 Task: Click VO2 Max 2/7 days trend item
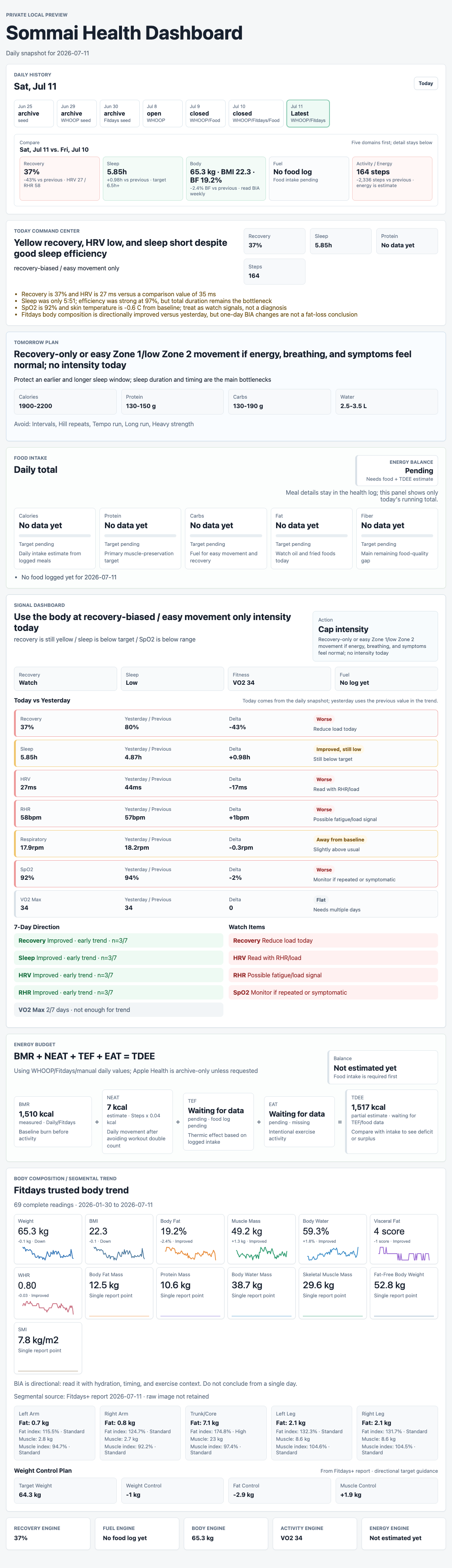119,1010
